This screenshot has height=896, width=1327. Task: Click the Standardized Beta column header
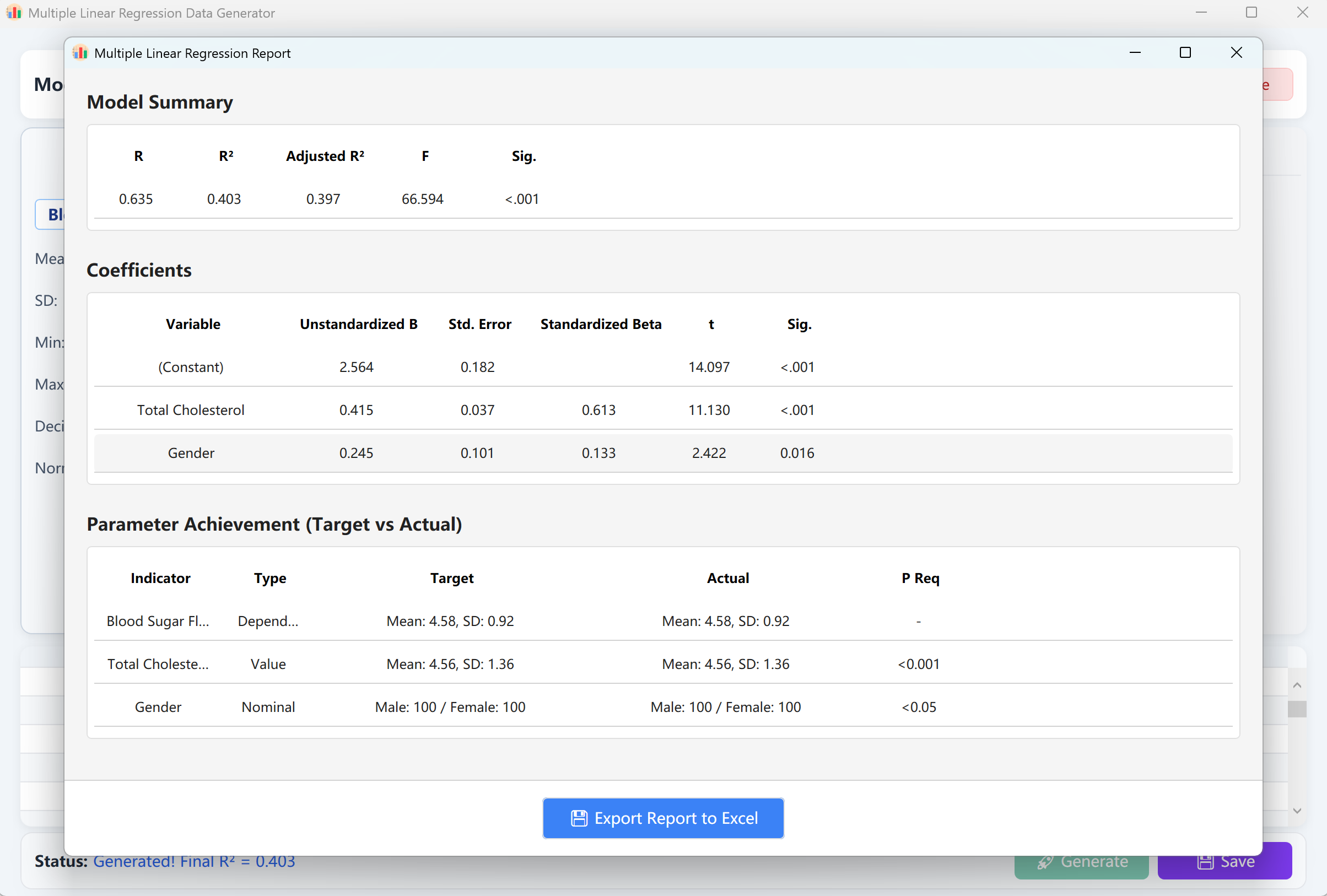601,324
